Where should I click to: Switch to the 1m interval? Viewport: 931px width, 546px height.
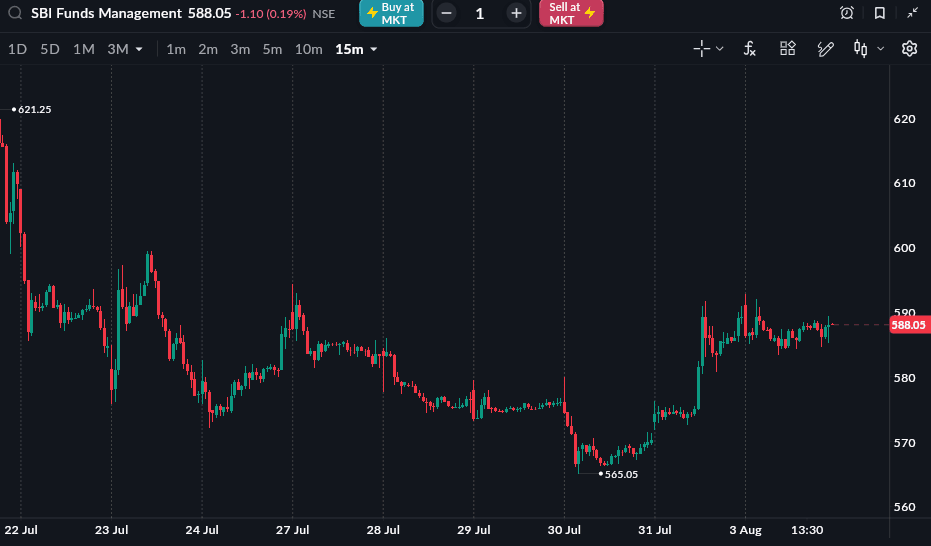click(x=176, y=49)
